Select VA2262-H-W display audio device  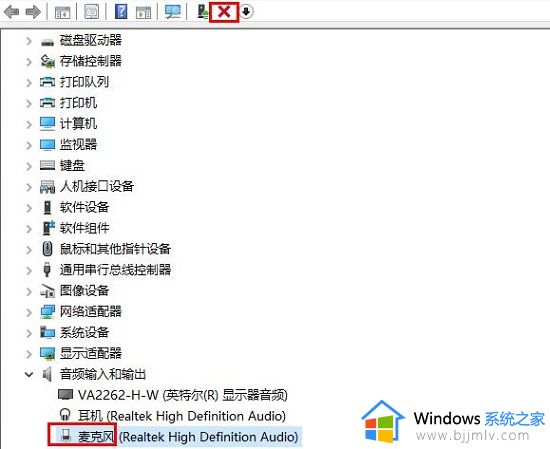[183, 395]
